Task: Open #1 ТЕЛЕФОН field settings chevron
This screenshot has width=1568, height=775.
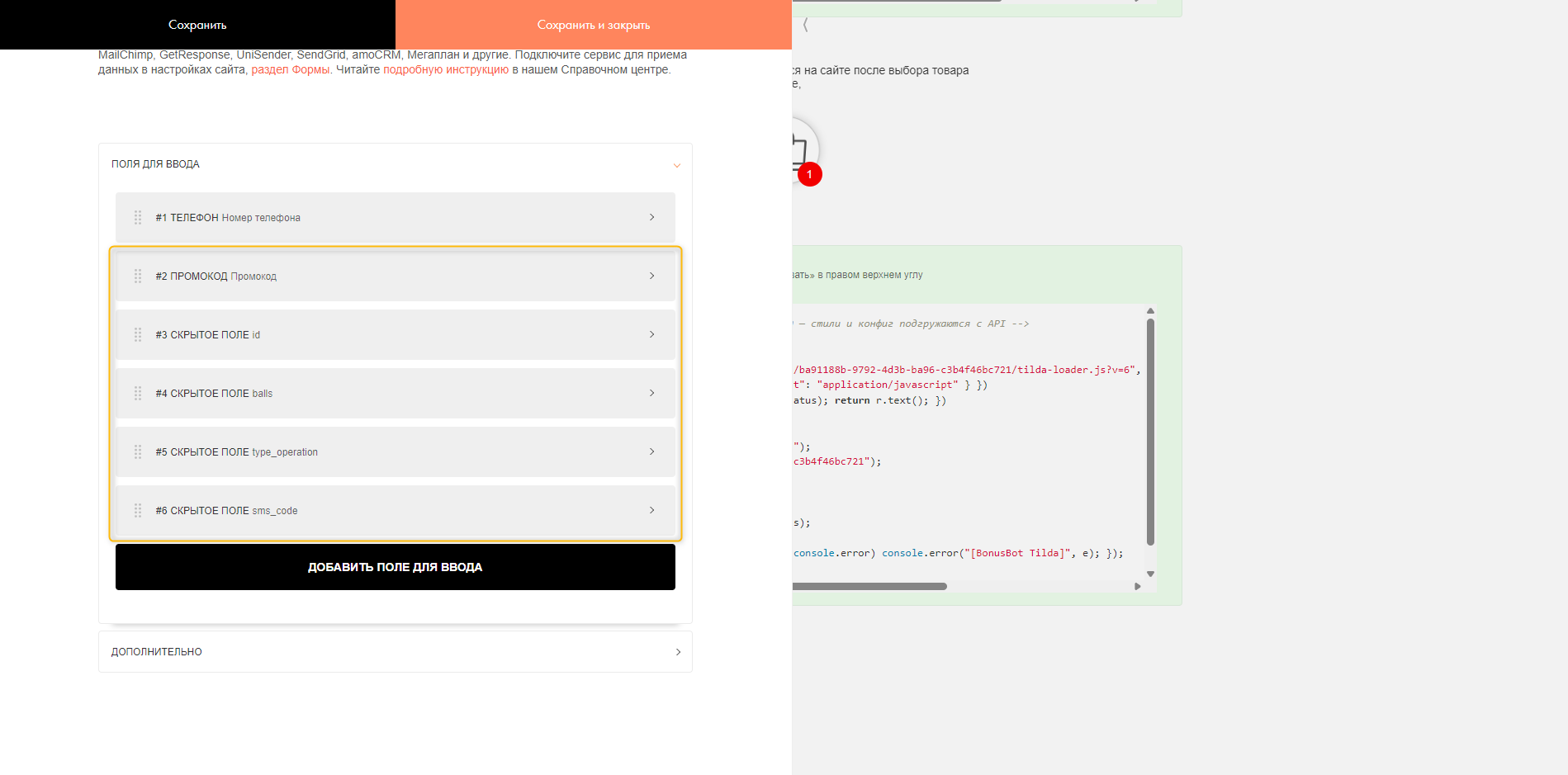Action: [x=651, y=218]
